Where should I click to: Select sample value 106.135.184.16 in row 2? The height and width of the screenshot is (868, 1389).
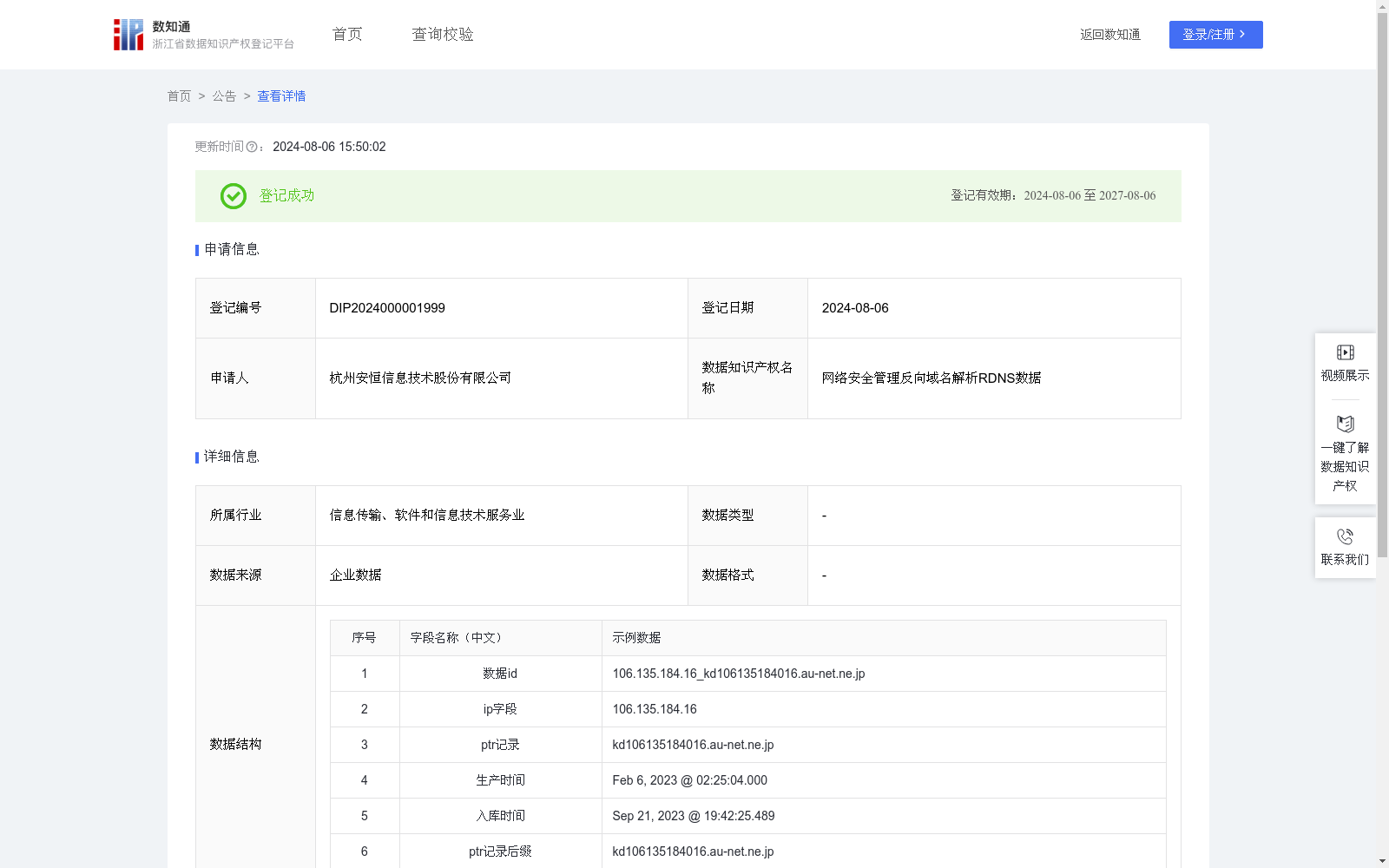click(x=655, y=709)
